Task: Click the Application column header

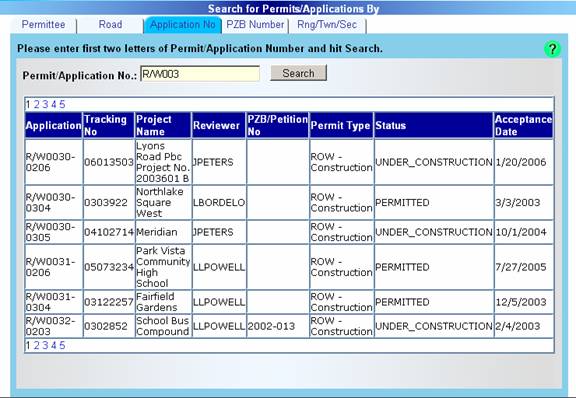Action: pos(54,125)
